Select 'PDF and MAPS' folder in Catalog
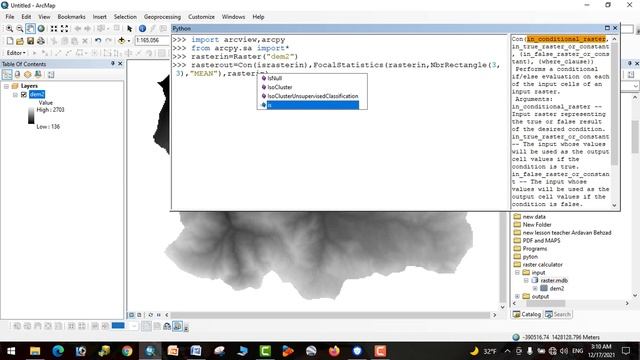The height and width of the screenshot is (360, 640). [x=541, y=240]
